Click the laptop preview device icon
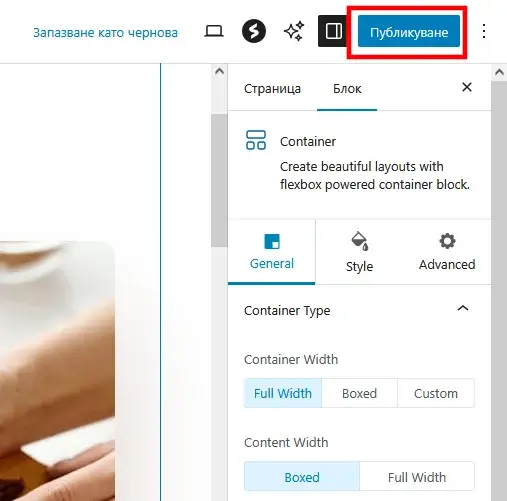The height and width of the screenshot is (501, 507). (214, 32)
